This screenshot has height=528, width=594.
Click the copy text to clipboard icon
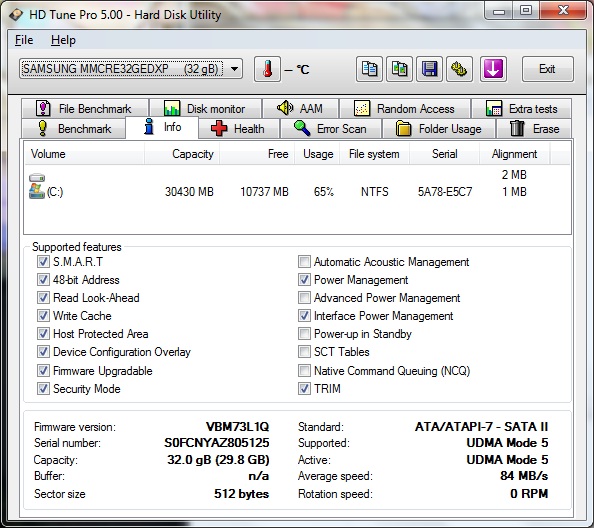point(369,69)
